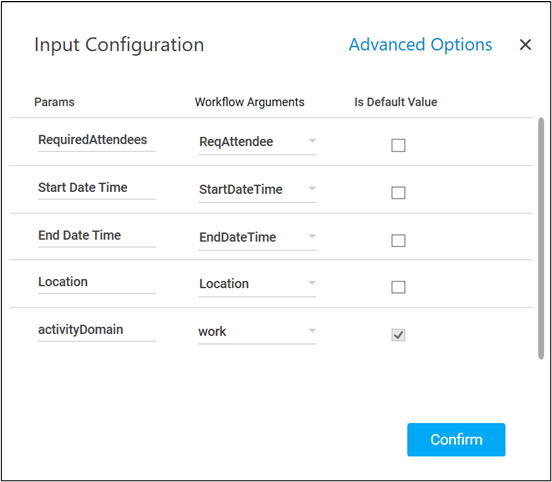
Task: Open the ReqAttendee dropdown arrow
Action: (x=312, y=141)
